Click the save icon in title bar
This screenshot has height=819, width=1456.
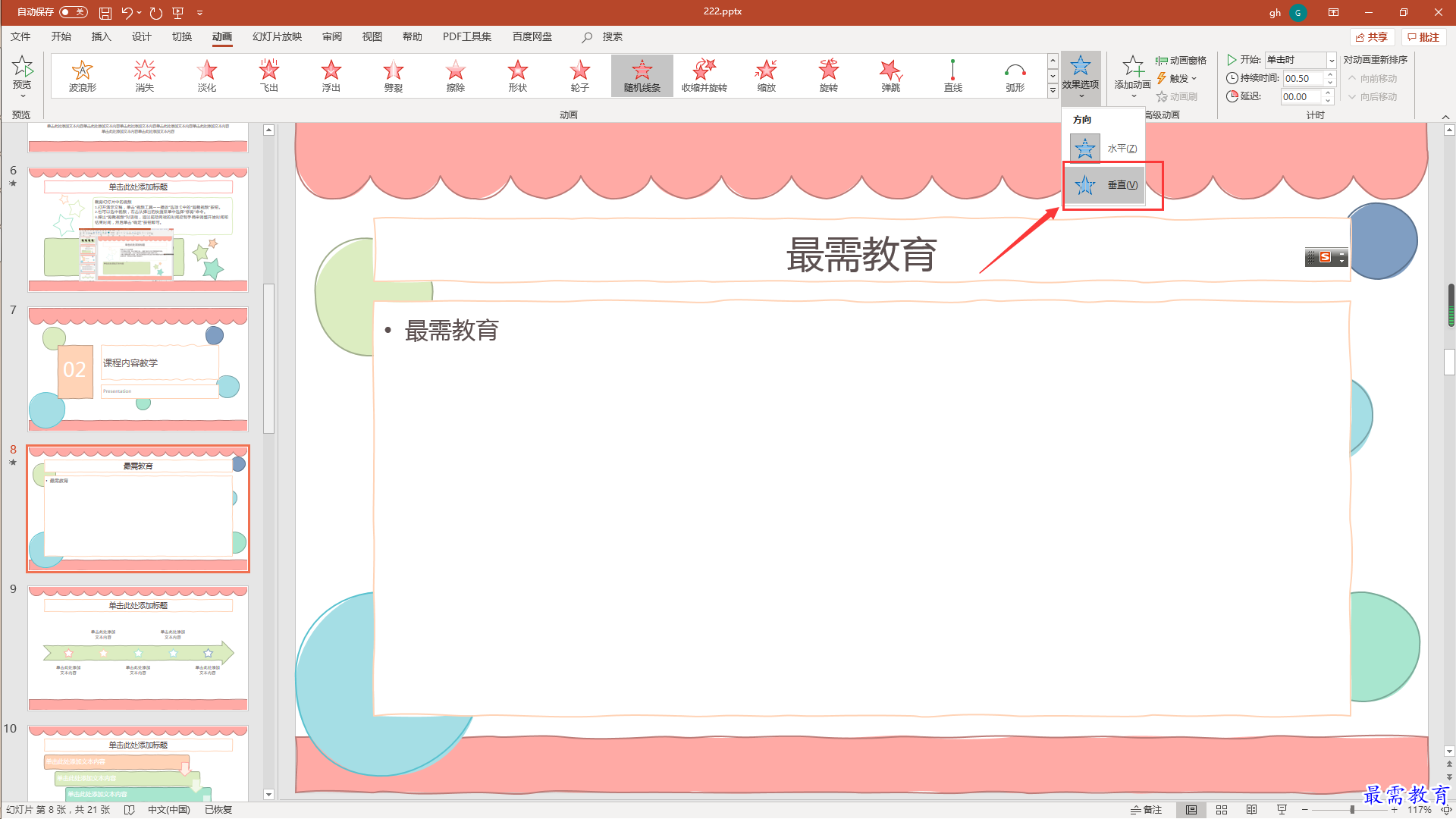click(105, 13)
